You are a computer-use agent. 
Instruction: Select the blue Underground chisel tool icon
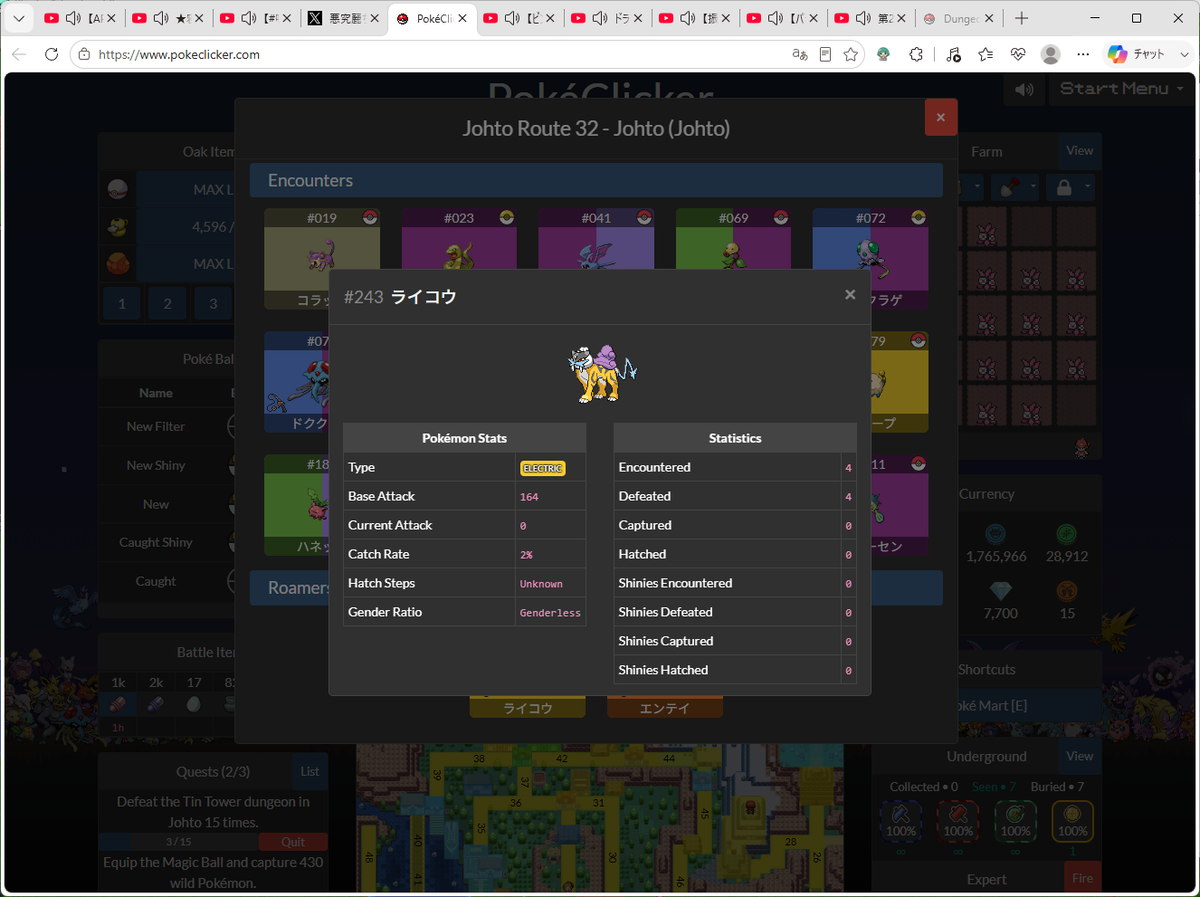point(900,822)
